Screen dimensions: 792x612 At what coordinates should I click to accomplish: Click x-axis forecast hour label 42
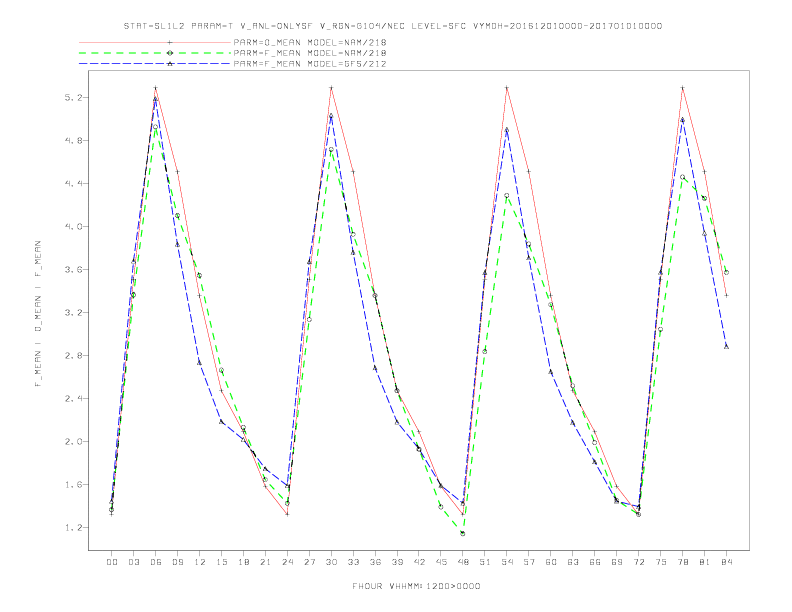pyautogui.click(x=419, y=562)
